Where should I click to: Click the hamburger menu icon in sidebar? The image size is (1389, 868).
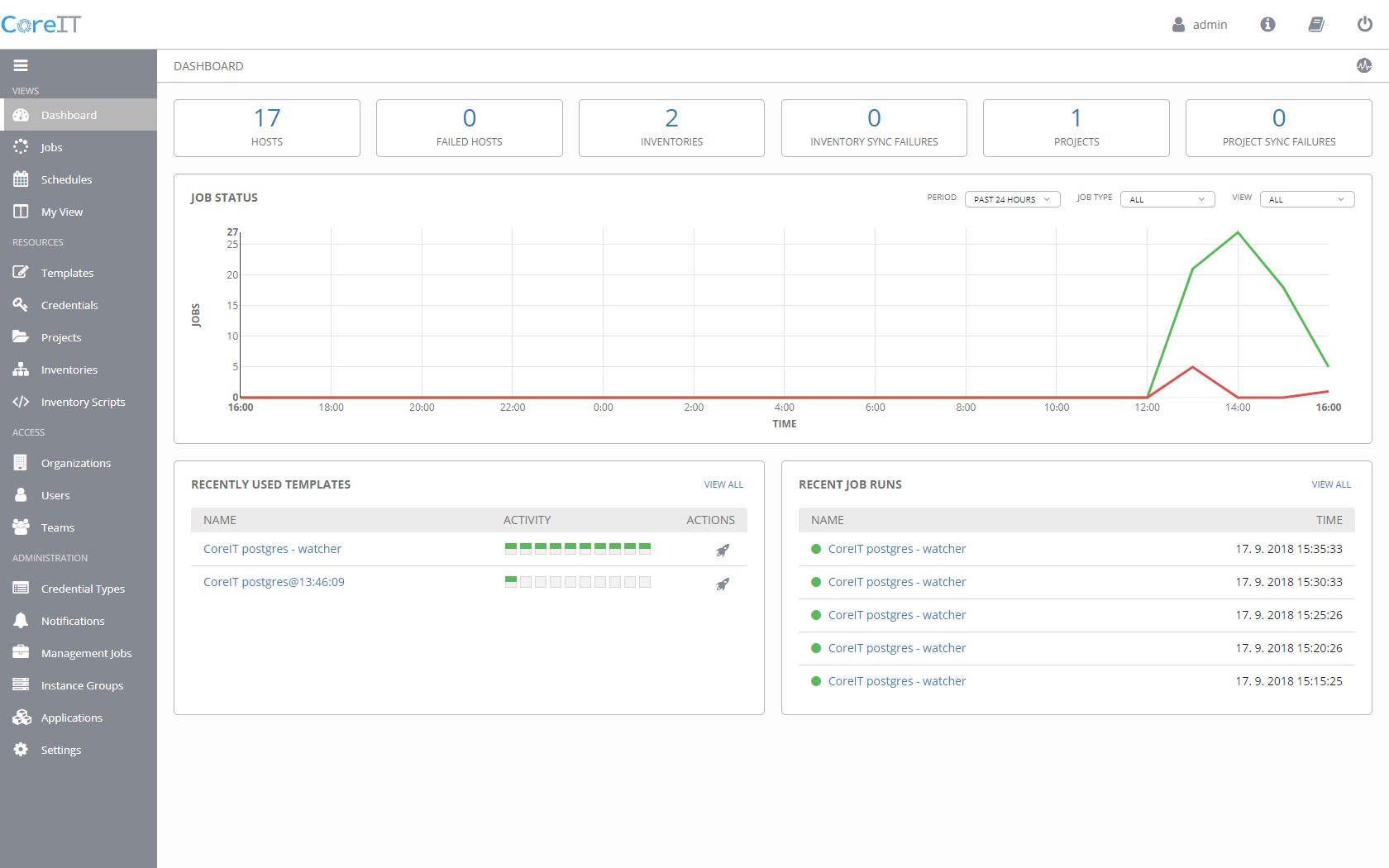[x=21, y=65]
